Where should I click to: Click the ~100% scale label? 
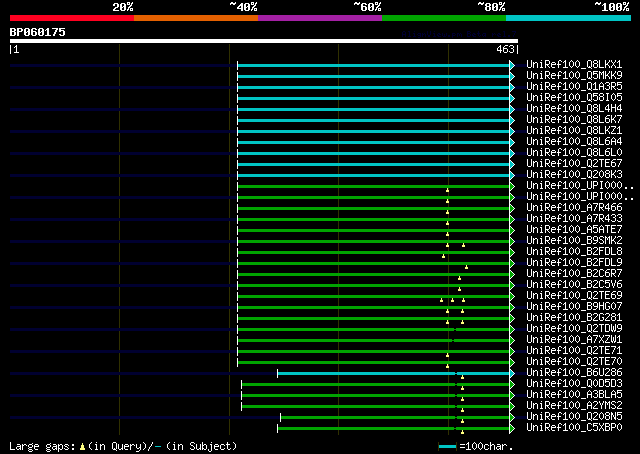click(x=612, y=7)
